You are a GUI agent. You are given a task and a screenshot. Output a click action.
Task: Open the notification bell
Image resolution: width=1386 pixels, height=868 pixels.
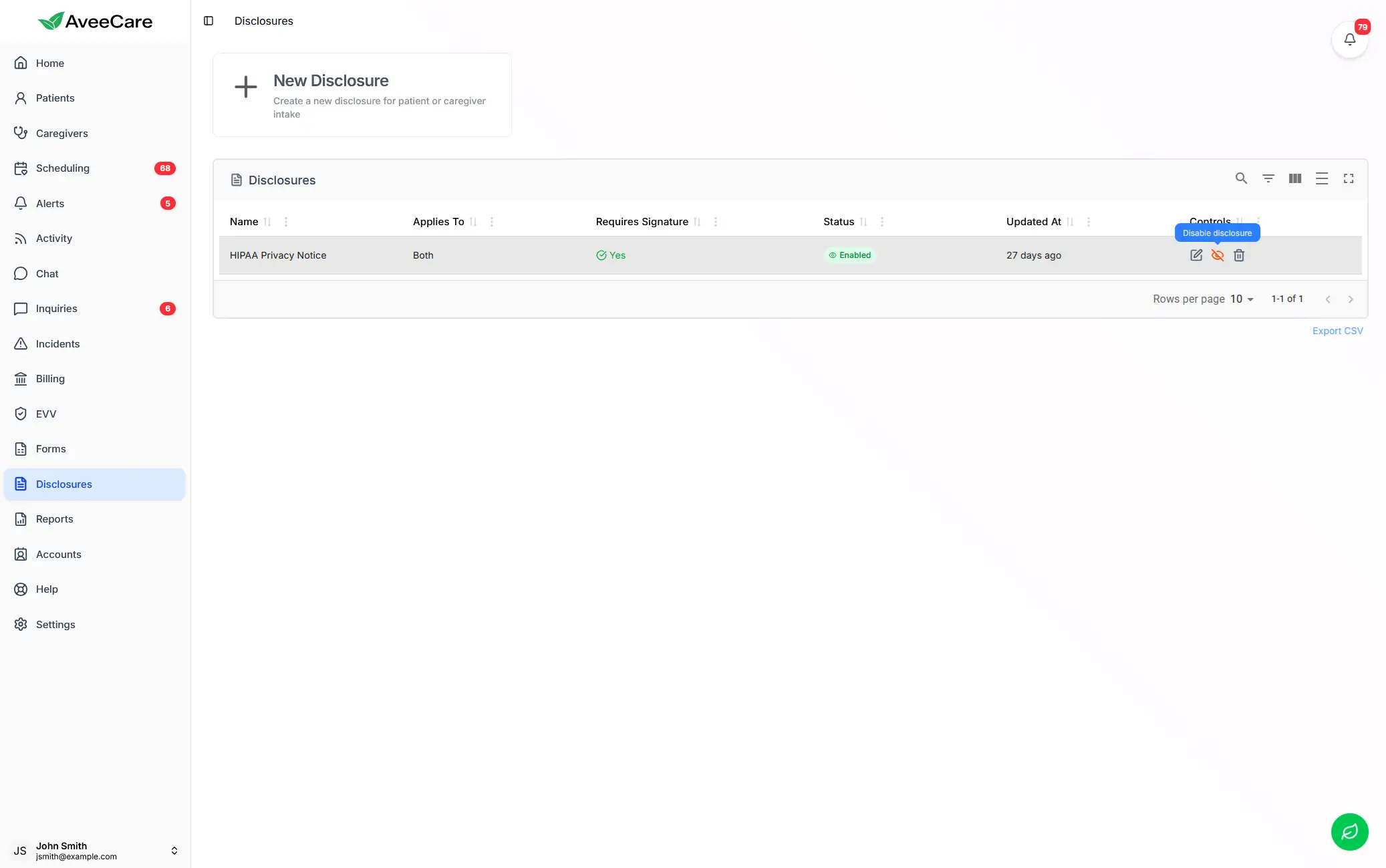pyautogui.click(x=1349, y=39)
